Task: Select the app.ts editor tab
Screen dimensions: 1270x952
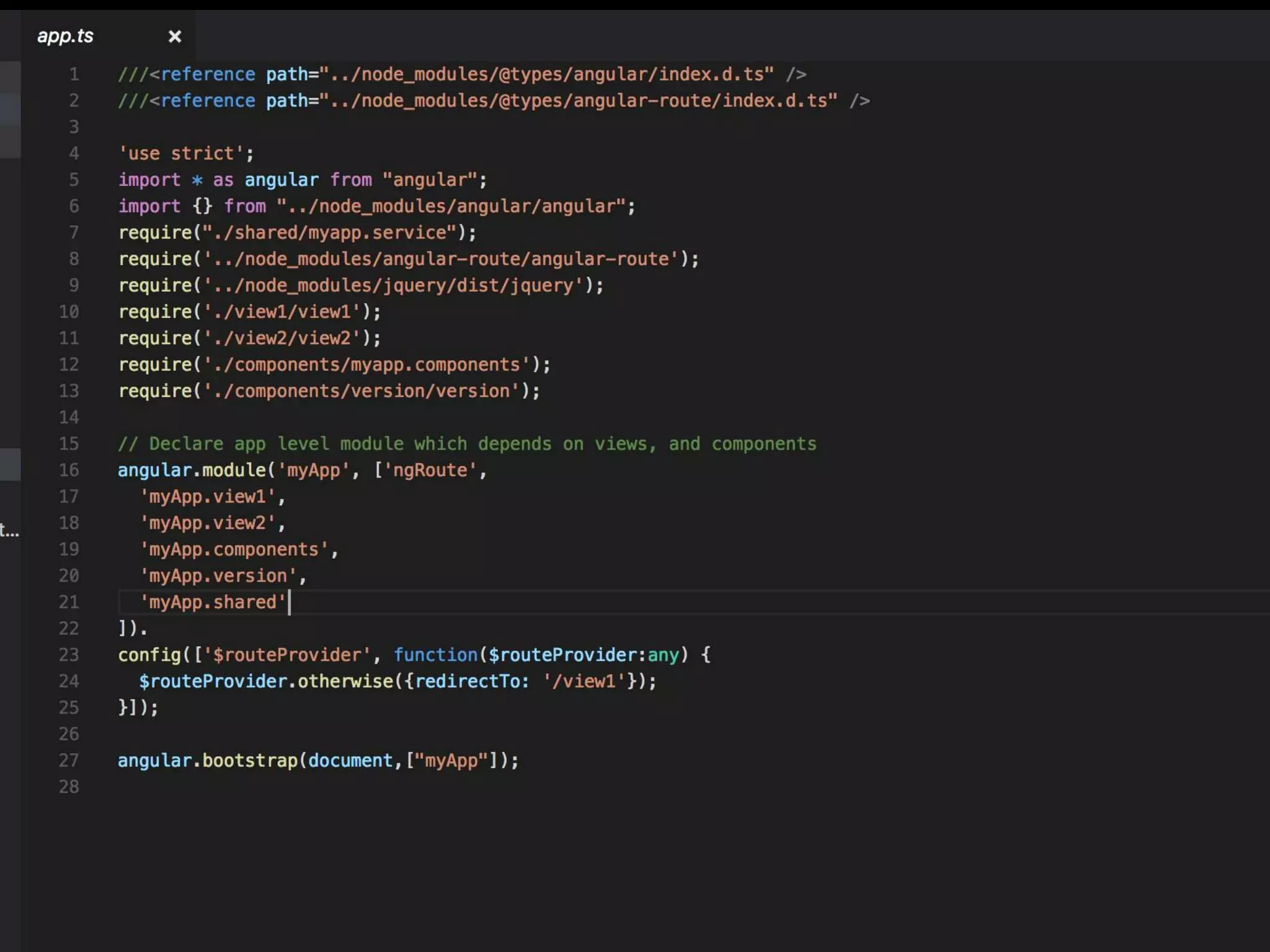Action: tap(66, 36)
